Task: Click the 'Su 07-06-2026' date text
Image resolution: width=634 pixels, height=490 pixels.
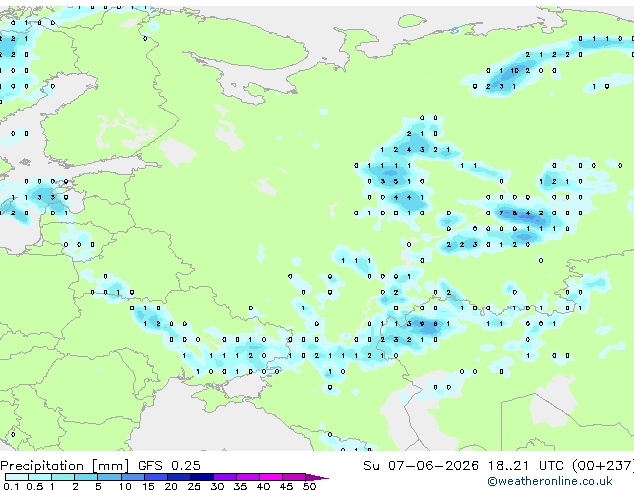Action: 421,466
